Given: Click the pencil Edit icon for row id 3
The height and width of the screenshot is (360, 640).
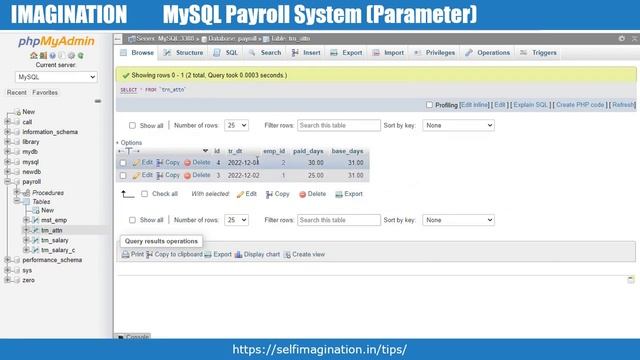Looking at the screenshot, I should [x=136, y=176].
